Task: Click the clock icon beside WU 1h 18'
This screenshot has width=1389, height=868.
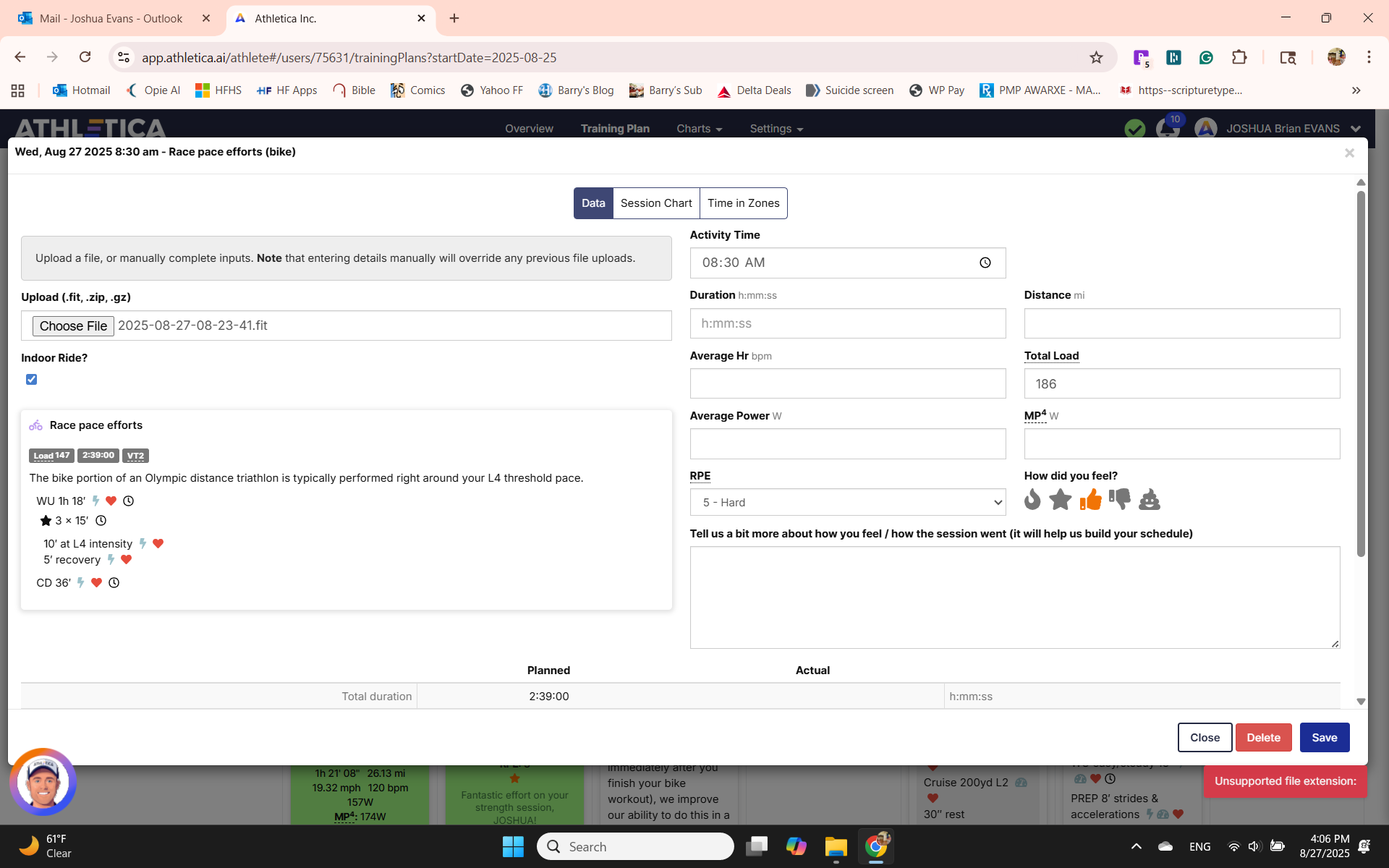Action: coord(129,501)
